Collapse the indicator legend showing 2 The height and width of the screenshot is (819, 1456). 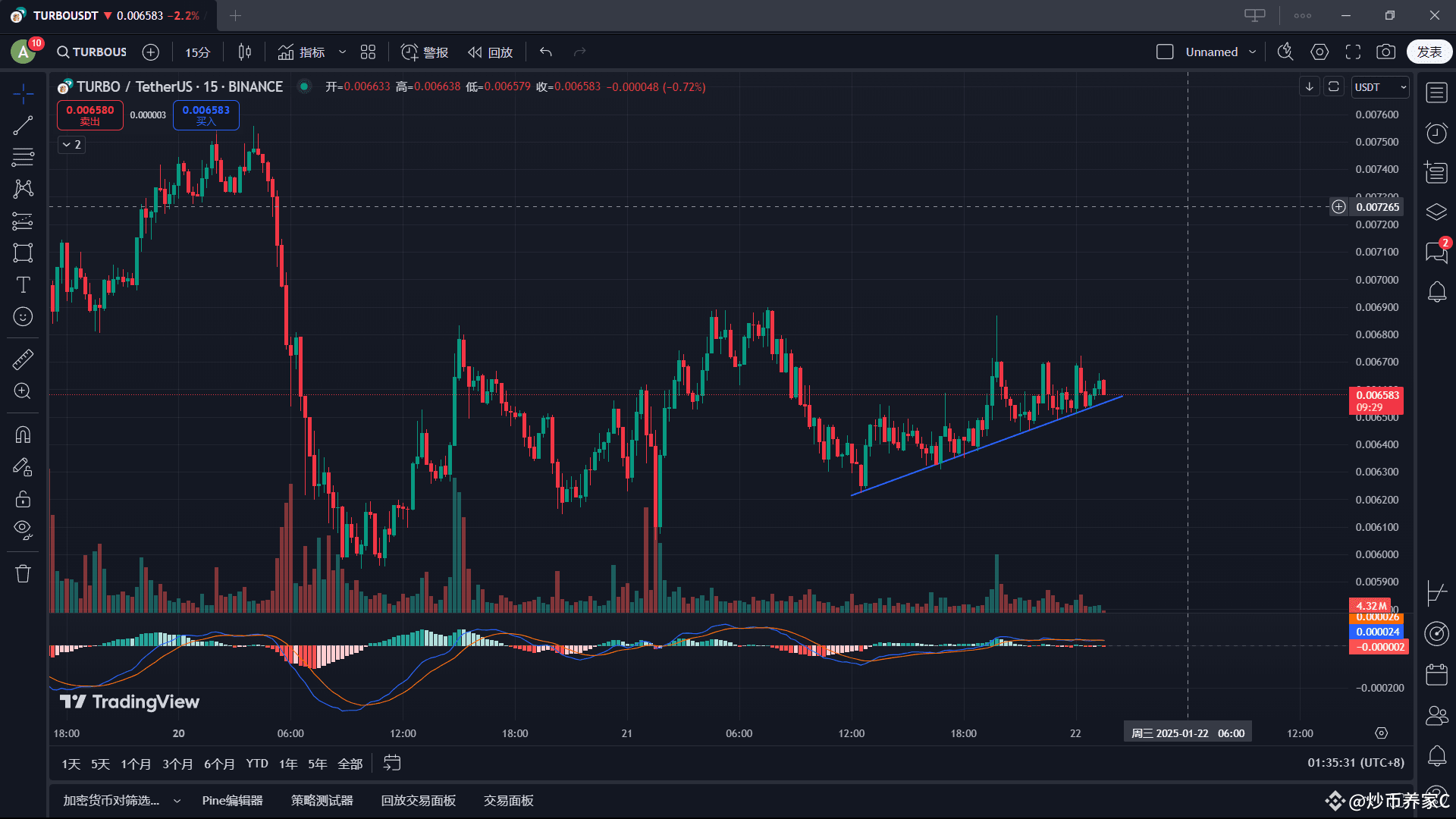[x=71, y=145]
